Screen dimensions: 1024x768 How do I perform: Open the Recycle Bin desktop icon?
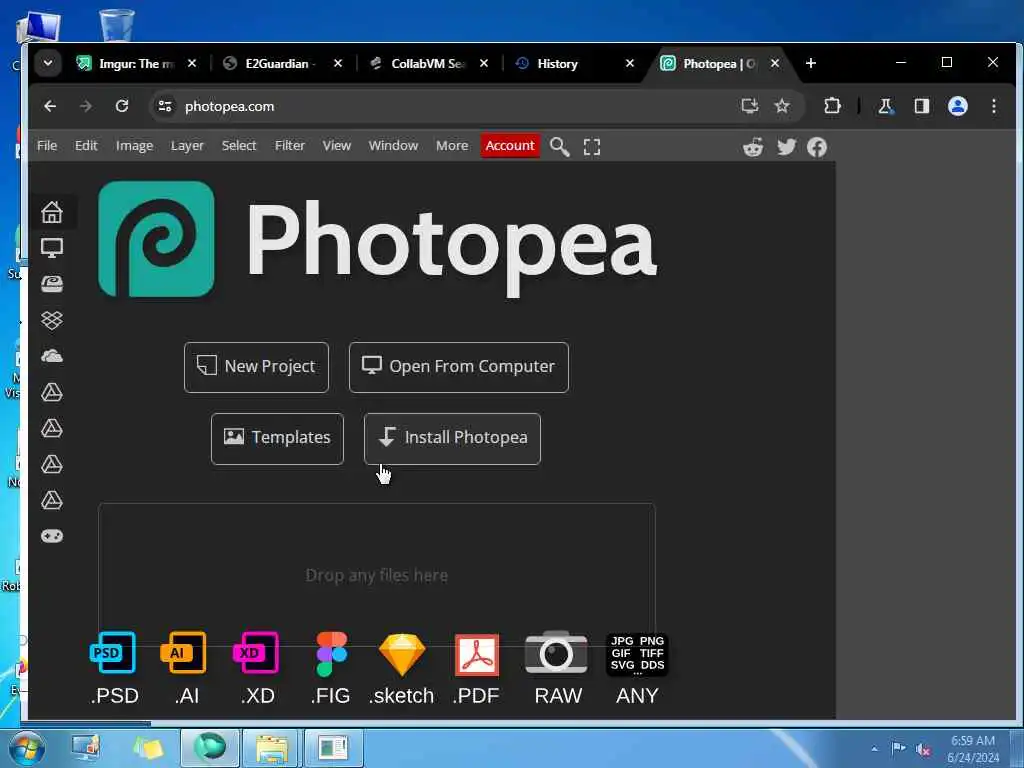tap(117, 25)
